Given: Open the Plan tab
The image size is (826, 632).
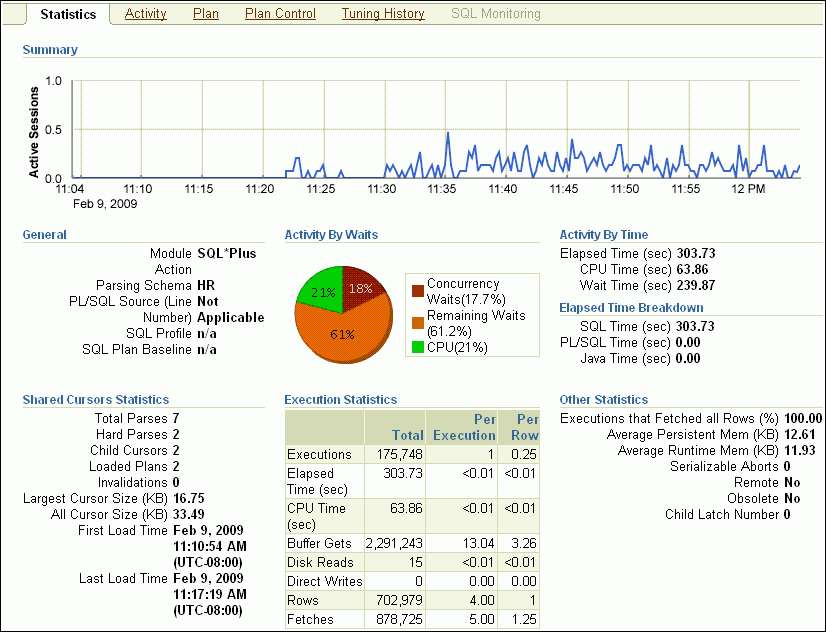Looking at the screenshot, I should point(205,14).
